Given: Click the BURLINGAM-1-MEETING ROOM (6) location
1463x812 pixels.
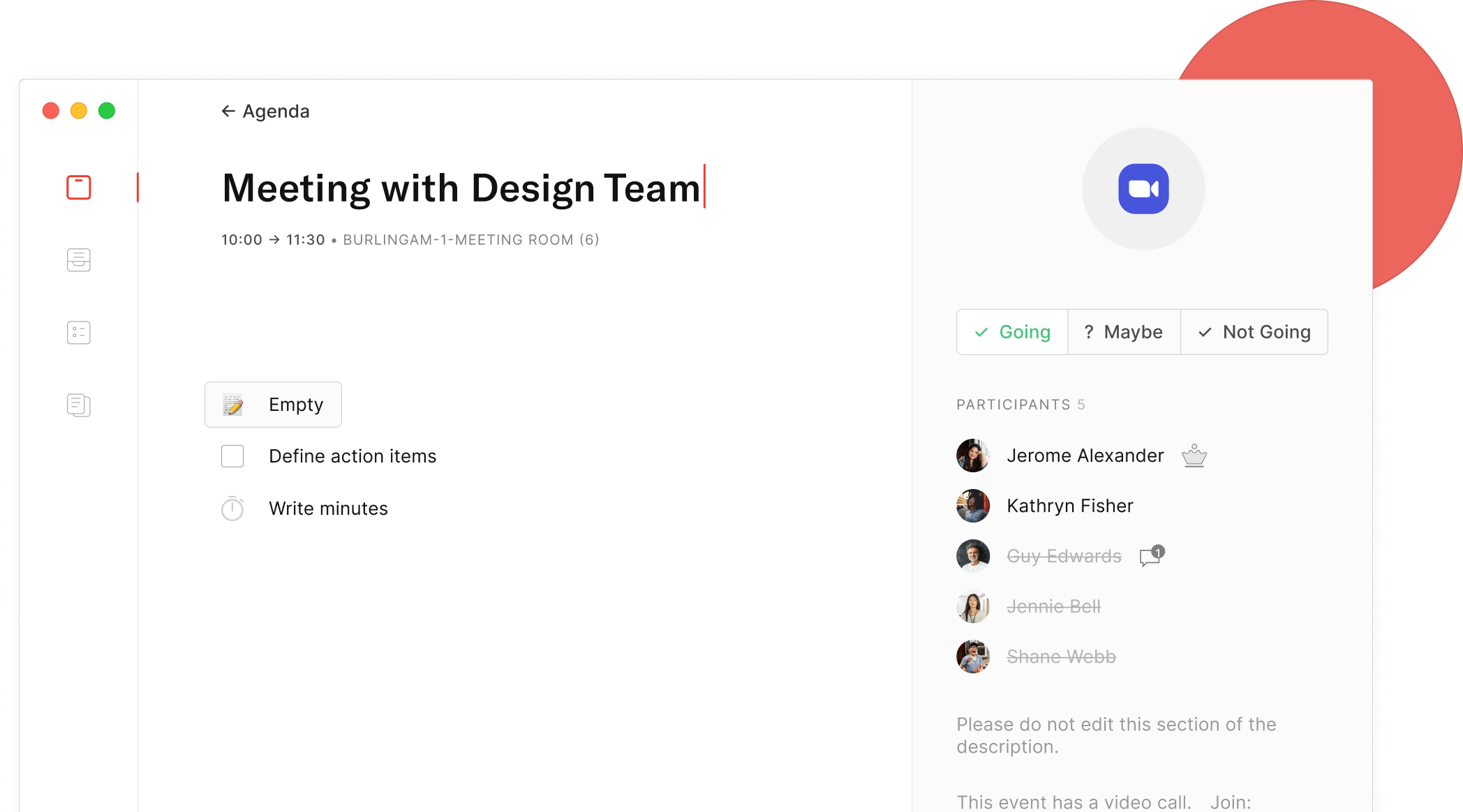Looking at the screenshot, I should 471,240.
